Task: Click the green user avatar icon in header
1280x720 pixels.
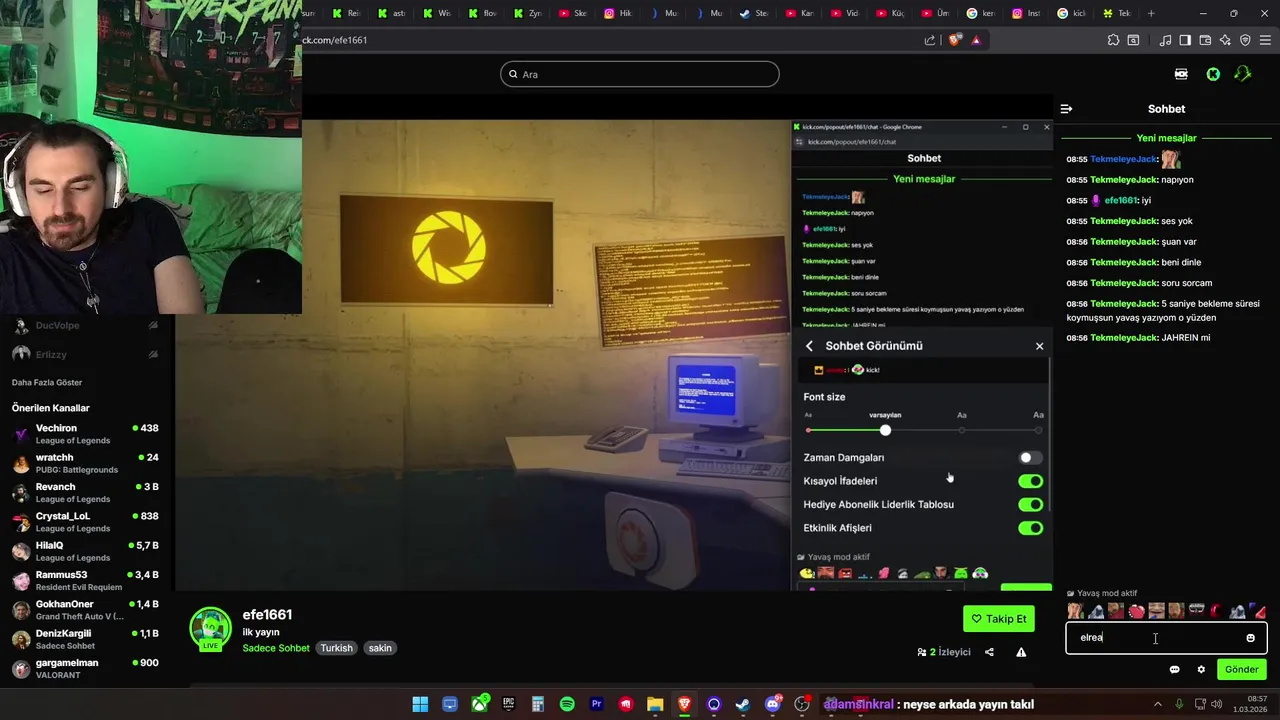Action: click(1243, 74)
